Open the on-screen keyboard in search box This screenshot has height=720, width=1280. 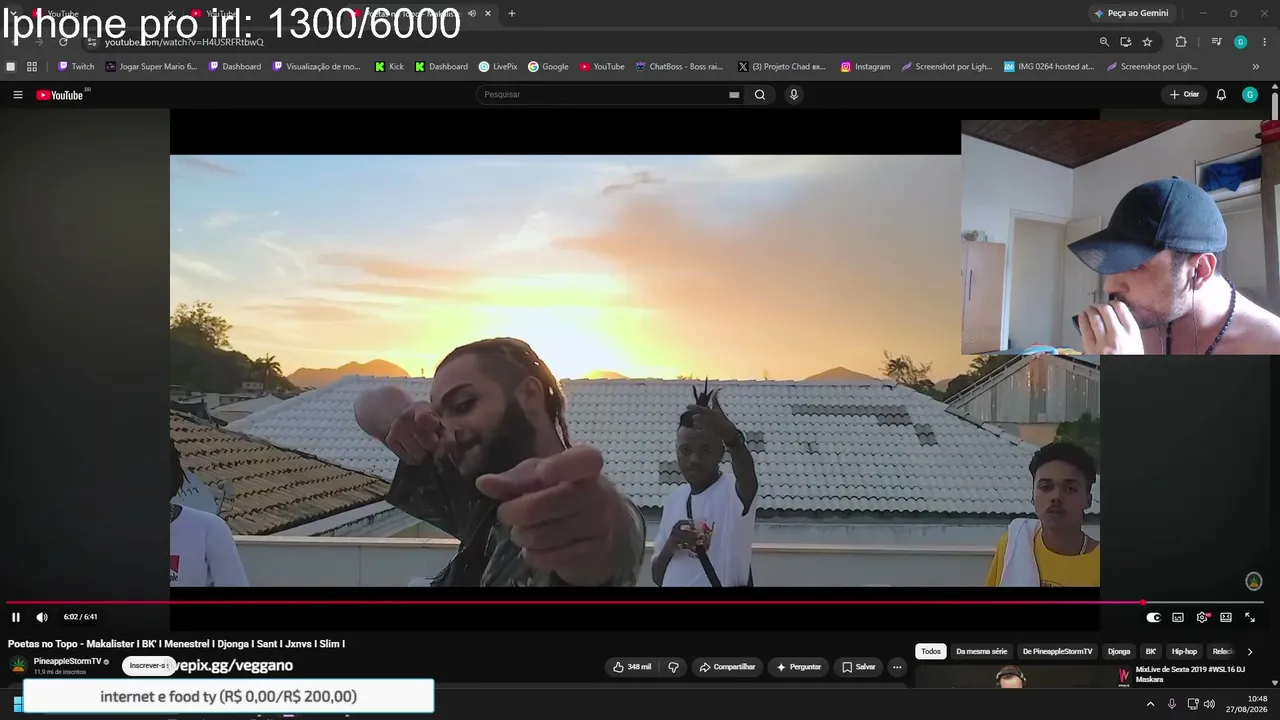734,95
